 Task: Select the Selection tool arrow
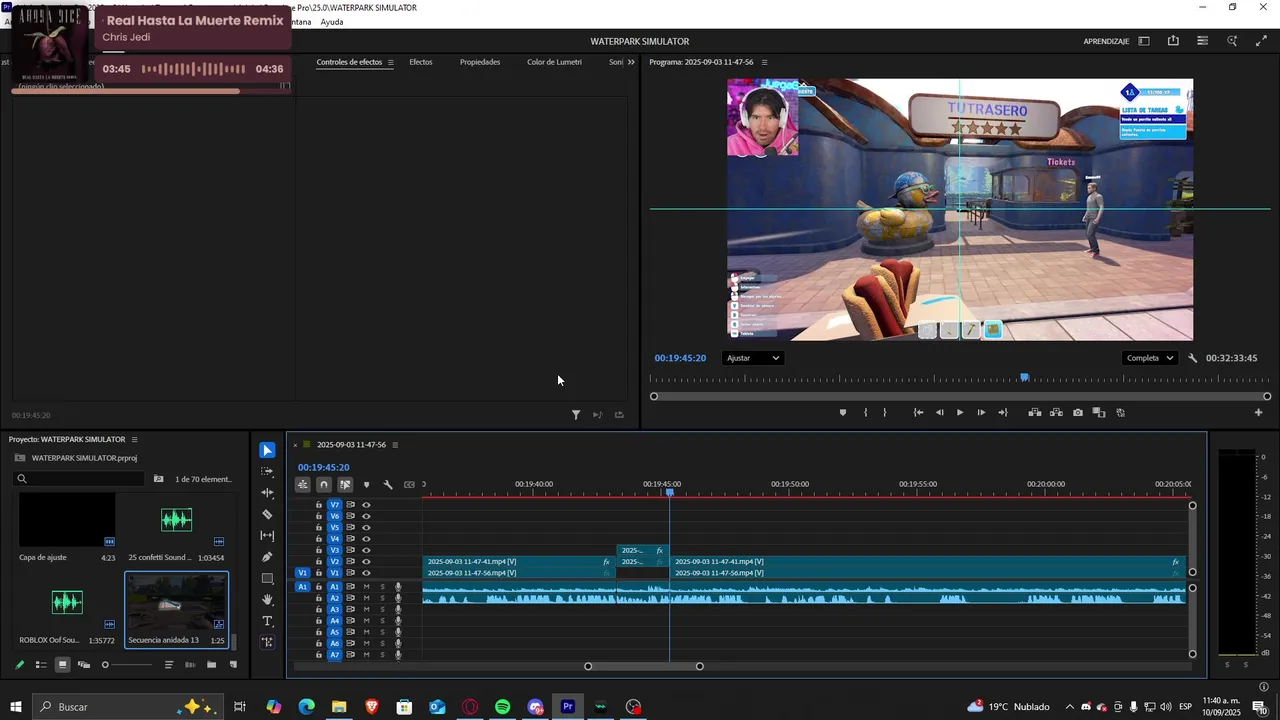tap(267, 451)
